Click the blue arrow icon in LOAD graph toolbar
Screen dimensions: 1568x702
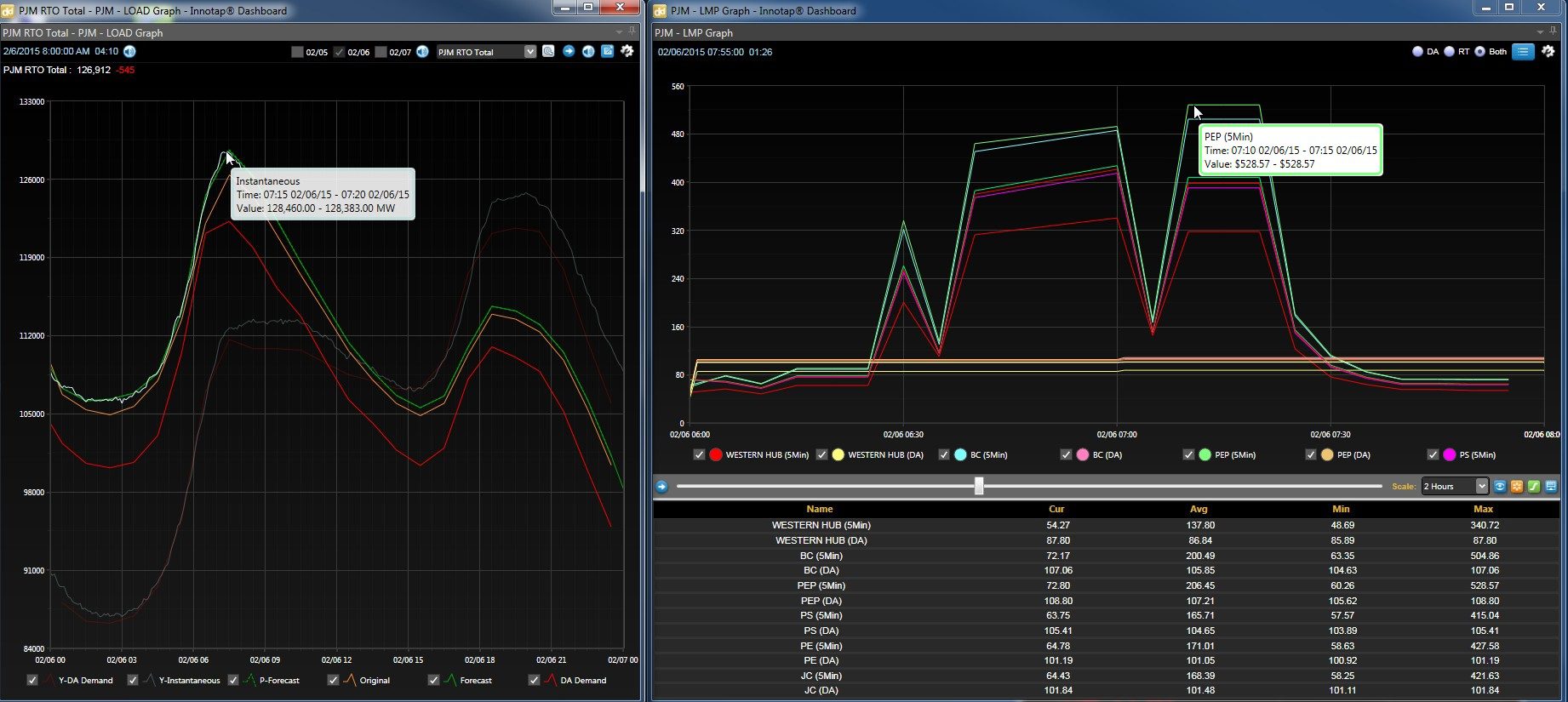click(569, 52)
